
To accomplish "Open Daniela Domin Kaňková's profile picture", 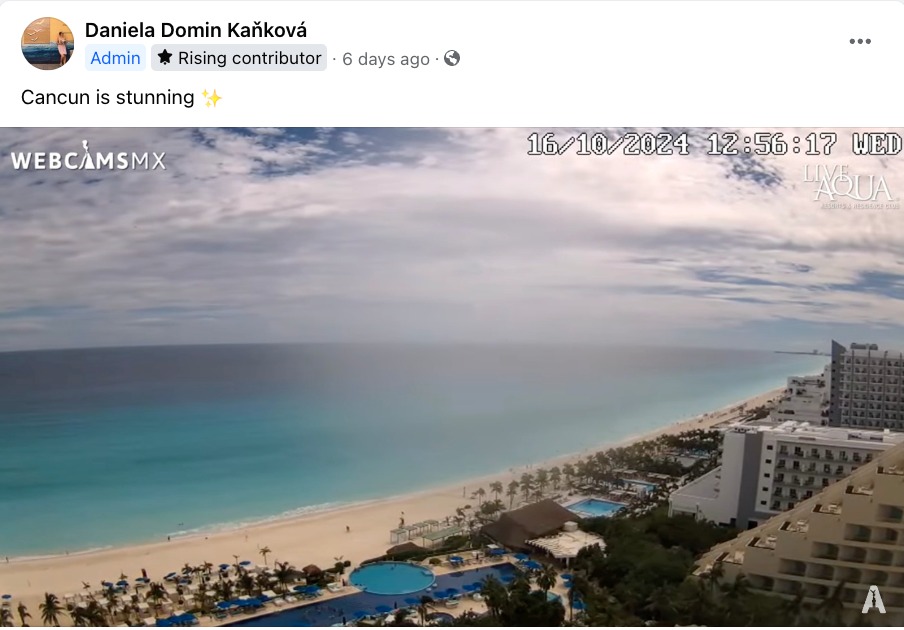I will tap(47, 43).
